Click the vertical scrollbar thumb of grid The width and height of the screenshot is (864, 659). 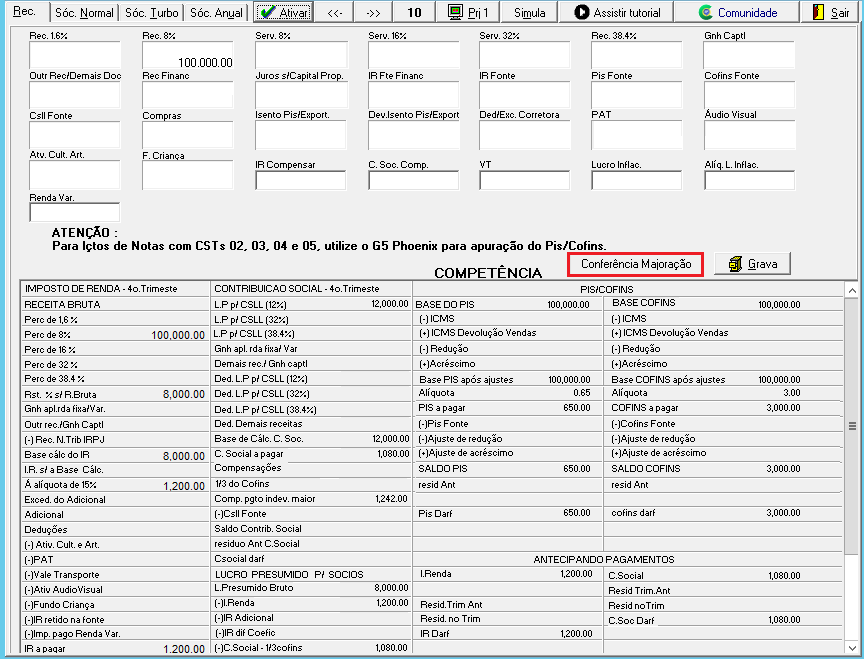point(852,426)
